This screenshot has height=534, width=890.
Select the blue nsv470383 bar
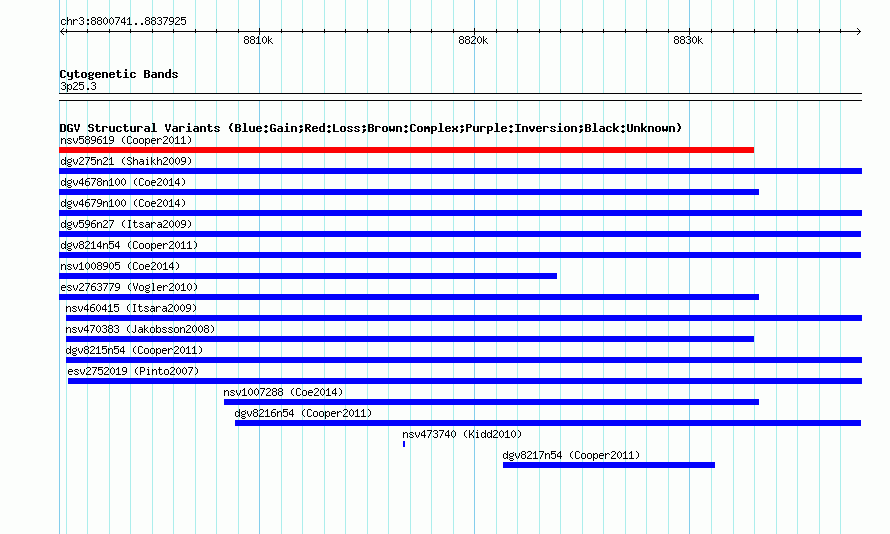pyautogui.click(x=410, y=339)
